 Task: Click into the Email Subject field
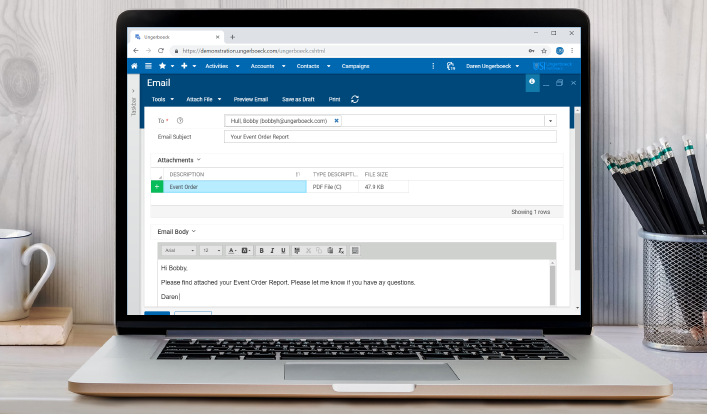pyautogui.click(x=390, y=136)
